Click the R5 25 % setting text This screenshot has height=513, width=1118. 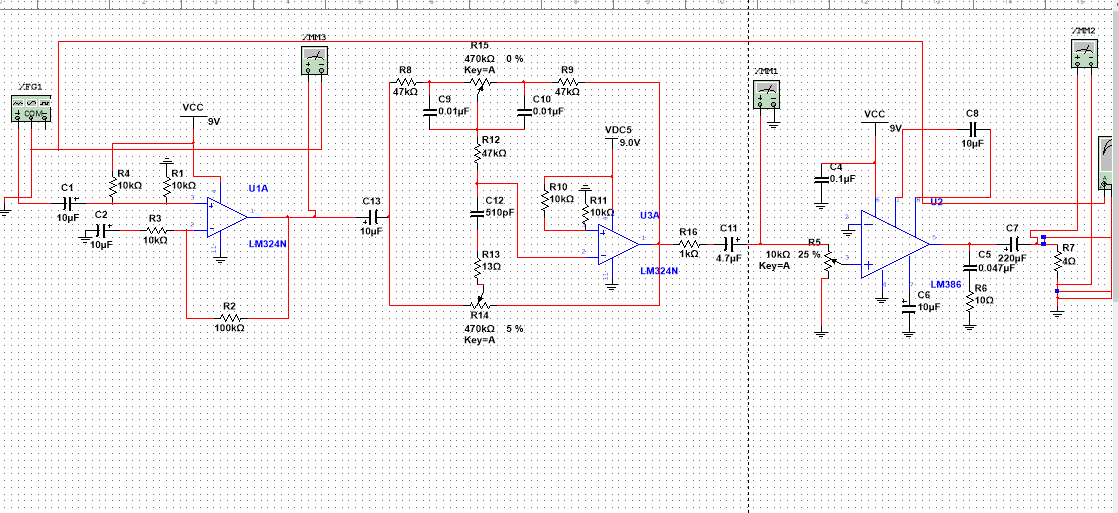tap(809, 255)
